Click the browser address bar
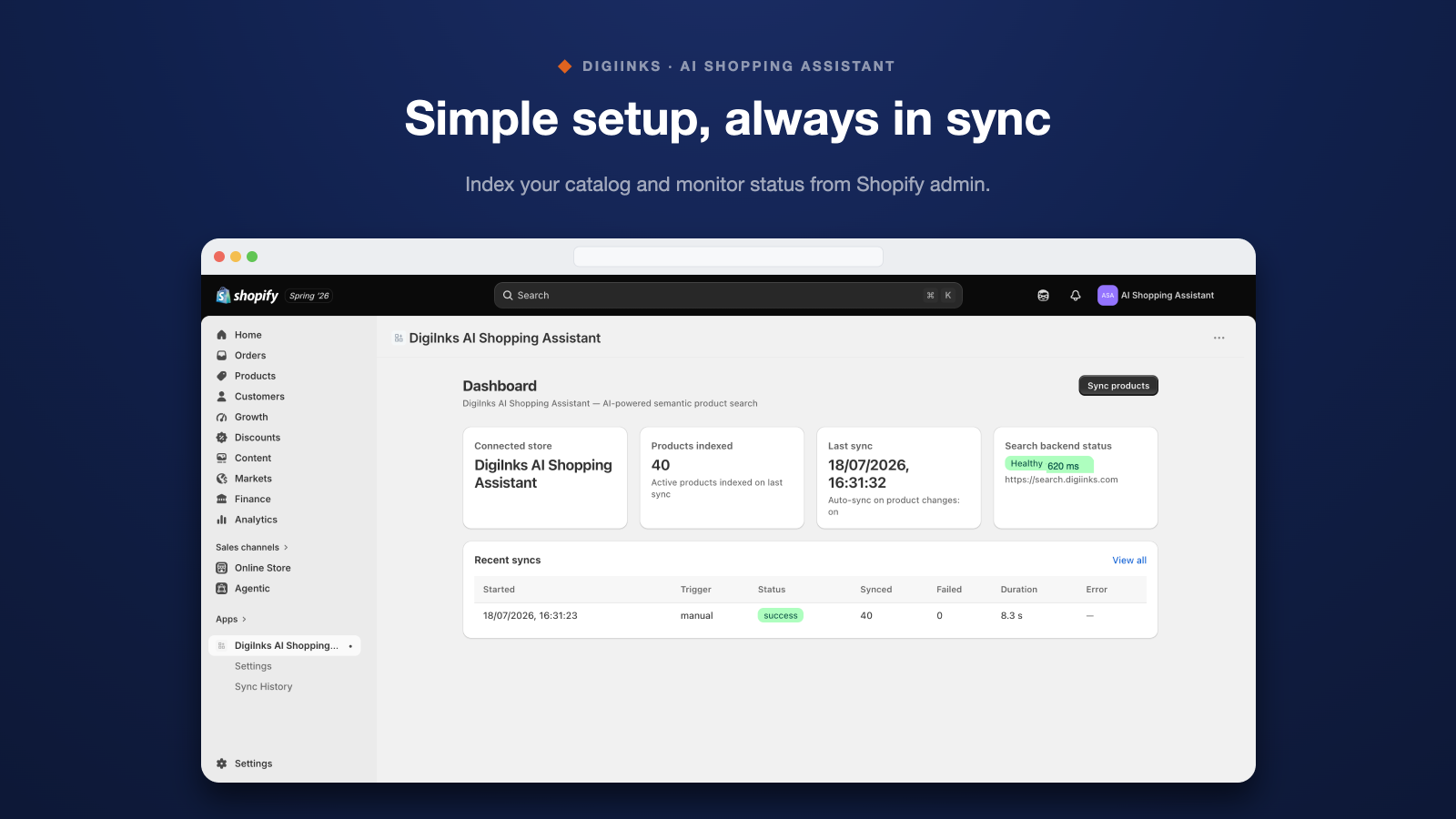Screen dimensions: 1456x819 point(728,257)
